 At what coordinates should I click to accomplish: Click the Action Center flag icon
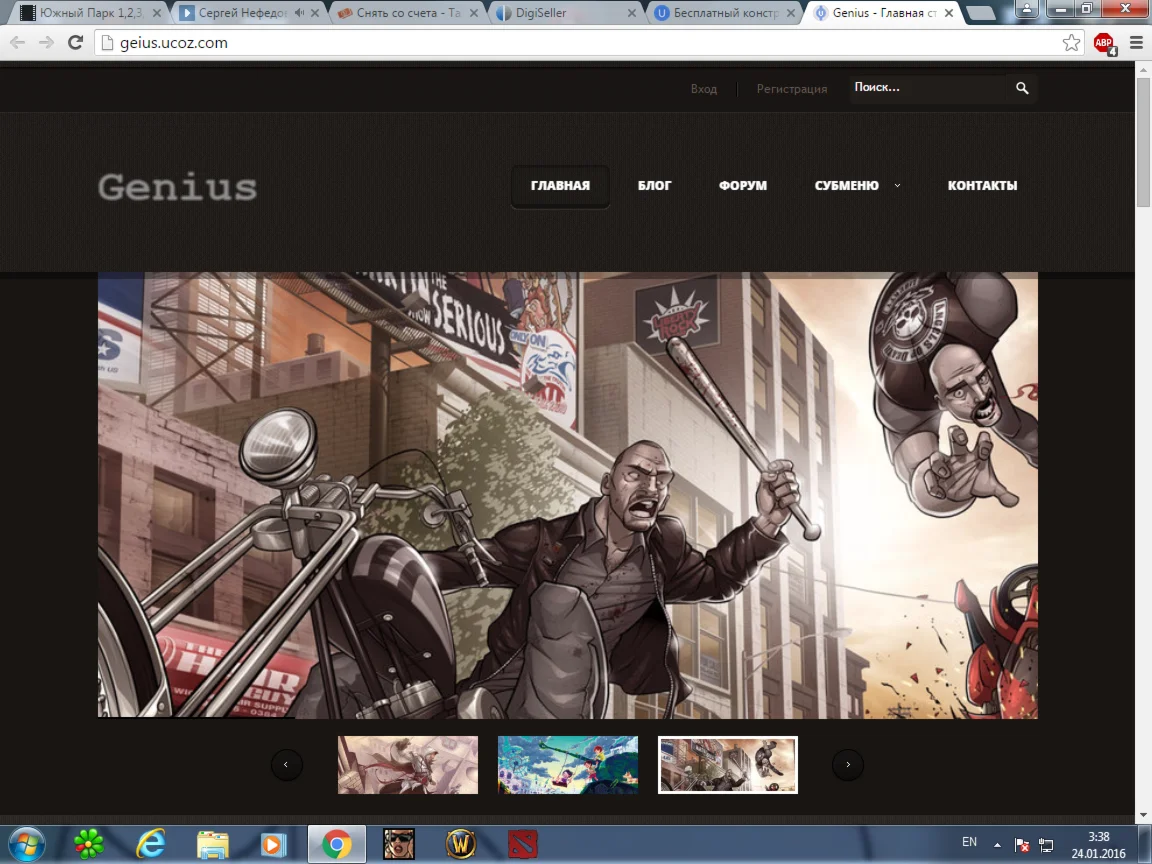1021,845
